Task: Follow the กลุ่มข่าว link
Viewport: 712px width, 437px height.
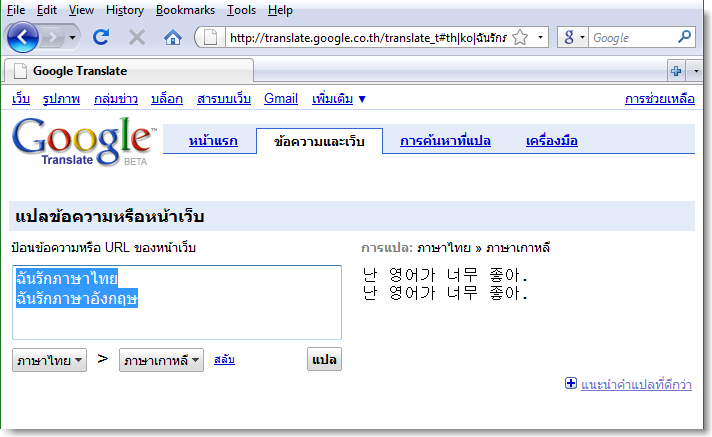Action: (x=116, y=99)
